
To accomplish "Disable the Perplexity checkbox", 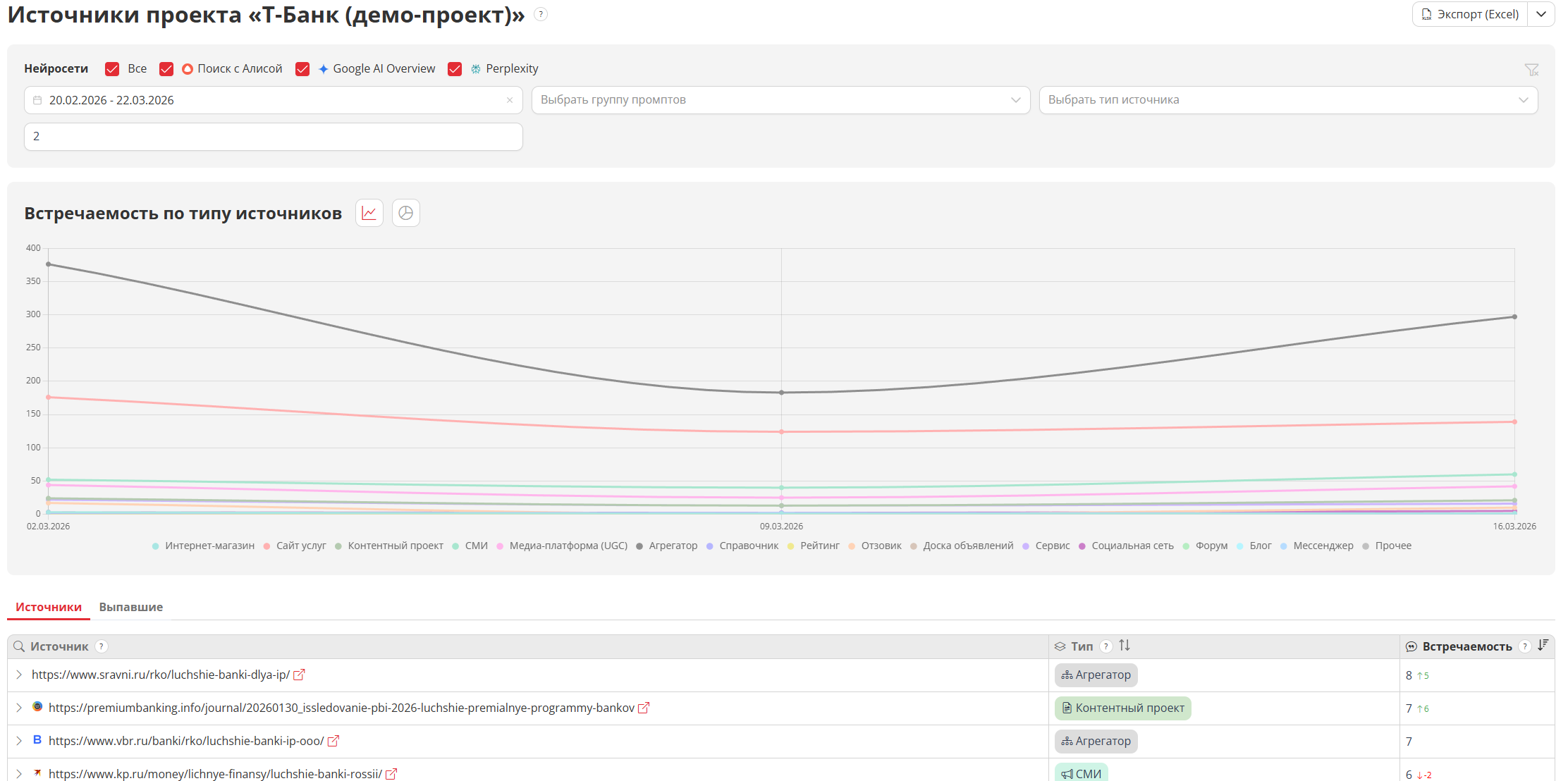I will pyautogui.click(x=455, y=68).
